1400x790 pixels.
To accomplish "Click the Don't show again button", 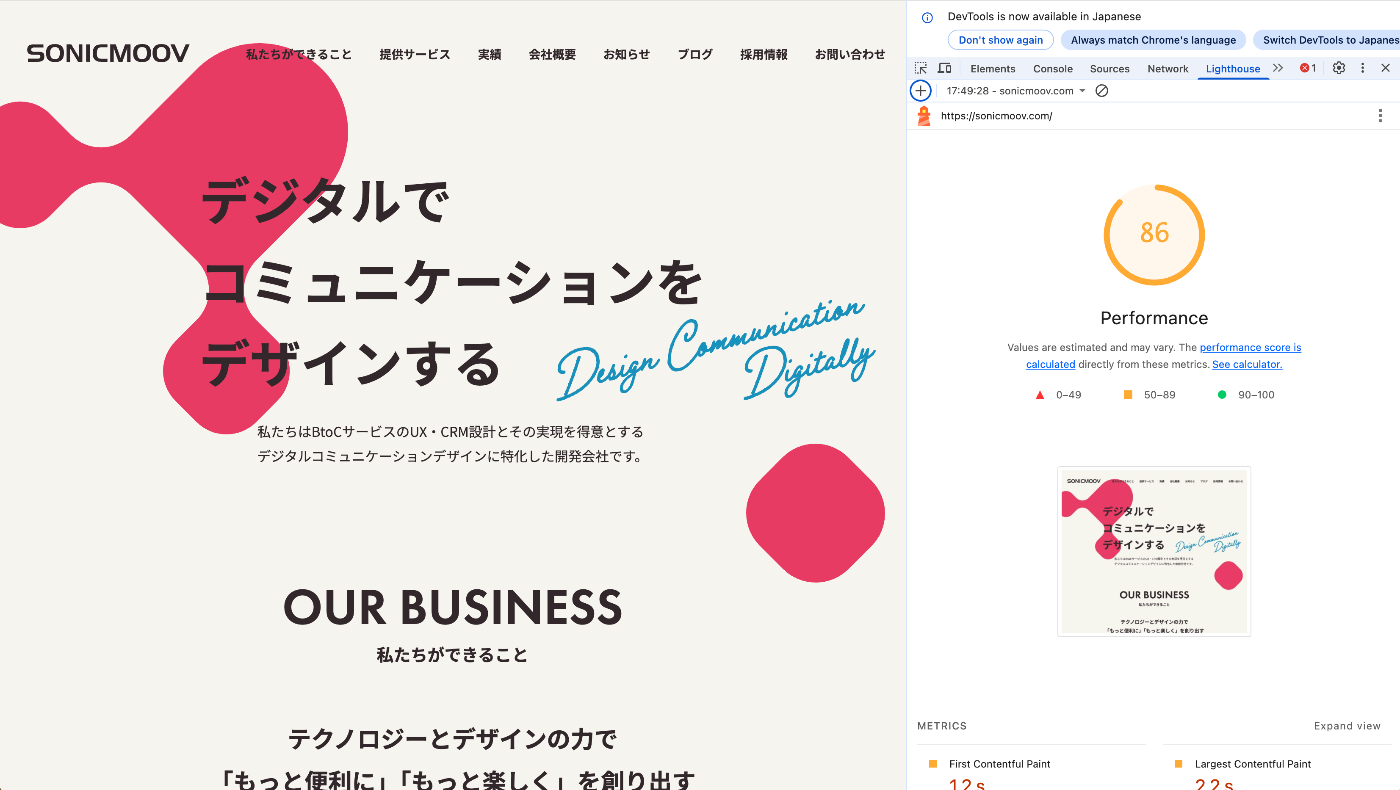I will click(x=1000, y=40).
